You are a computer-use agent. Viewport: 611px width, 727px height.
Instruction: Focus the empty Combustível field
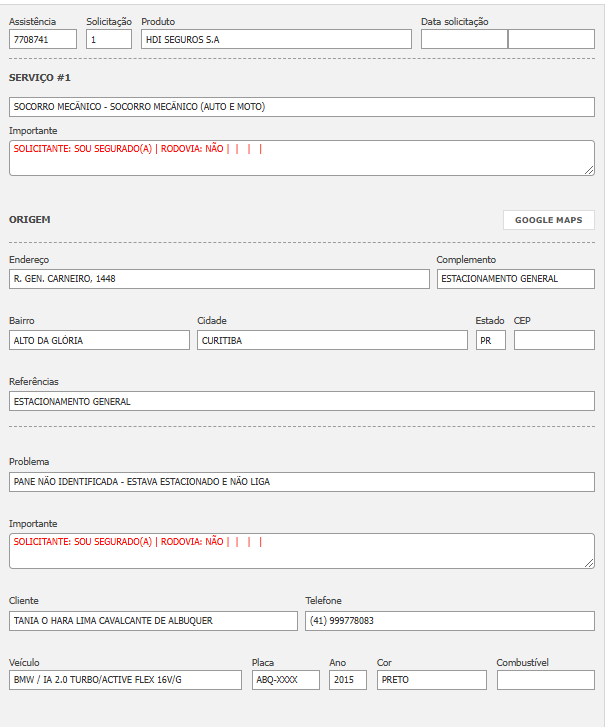coord(545,680)
